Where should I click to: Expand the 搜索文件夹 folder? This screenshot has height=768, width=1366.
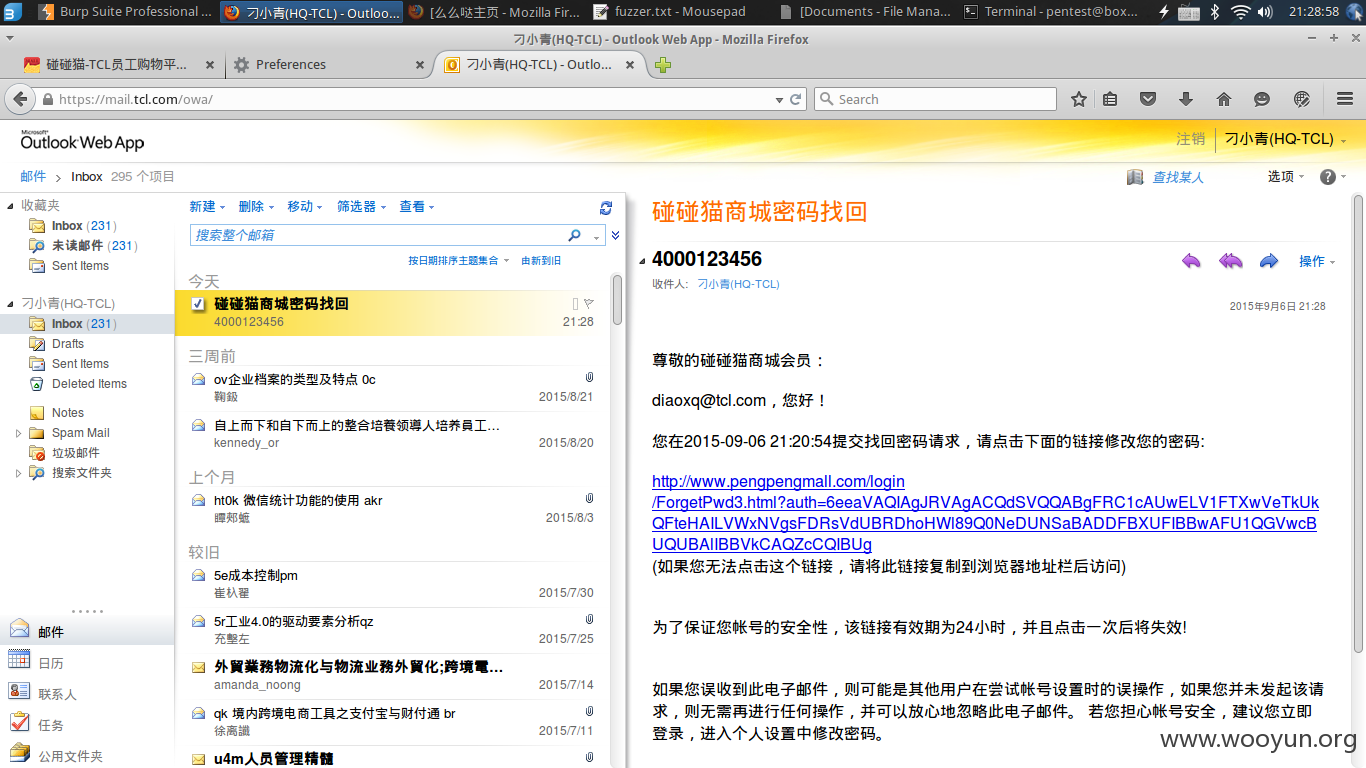pyautogui.click(x=18, y=473)
